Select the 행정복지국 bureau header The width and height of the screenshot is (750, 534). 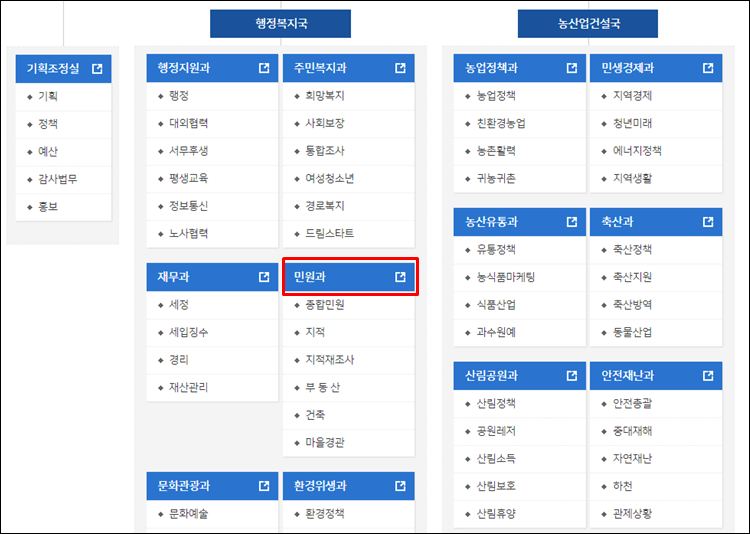[x=280, y=23]
